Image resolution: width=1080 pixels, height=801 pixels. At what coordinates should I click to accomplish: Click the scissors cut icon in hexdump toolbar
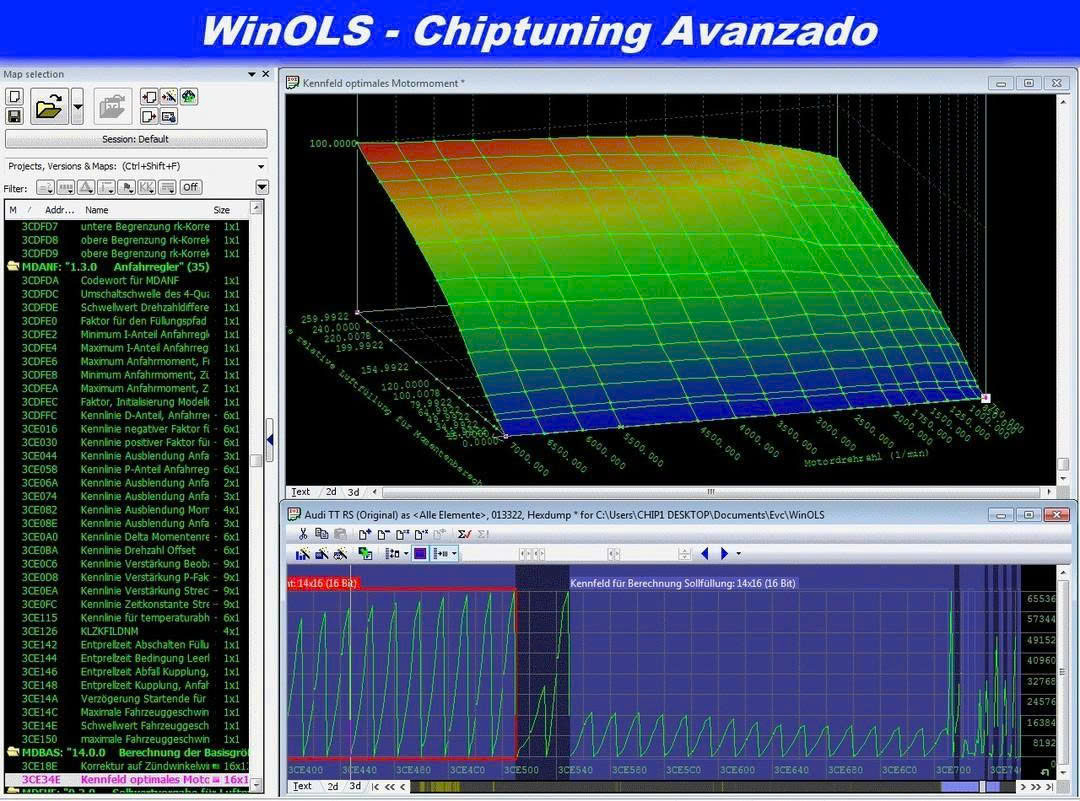303,534
